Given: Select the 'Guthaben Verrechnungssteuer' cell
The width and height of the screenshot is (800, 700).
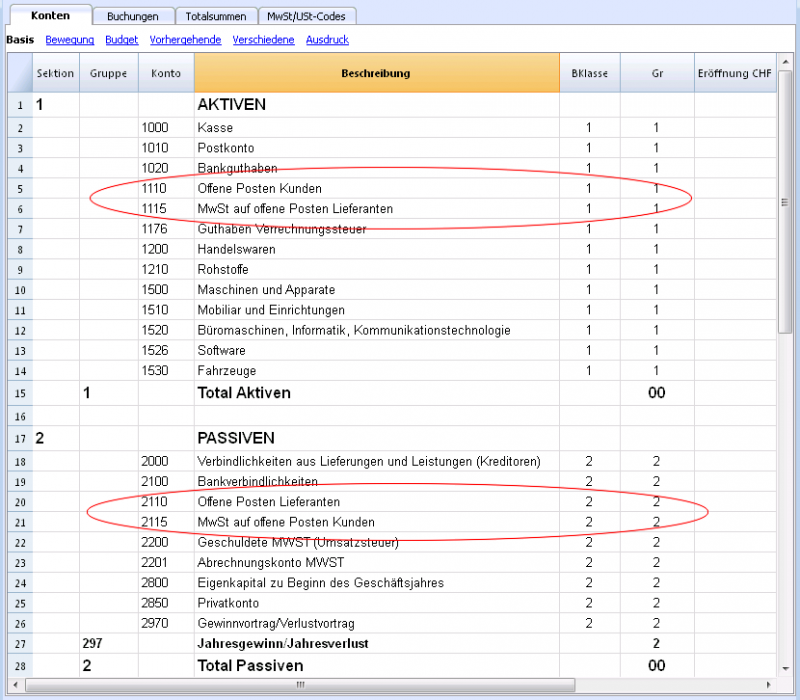Looking at the screenshot, I should 377,229.
